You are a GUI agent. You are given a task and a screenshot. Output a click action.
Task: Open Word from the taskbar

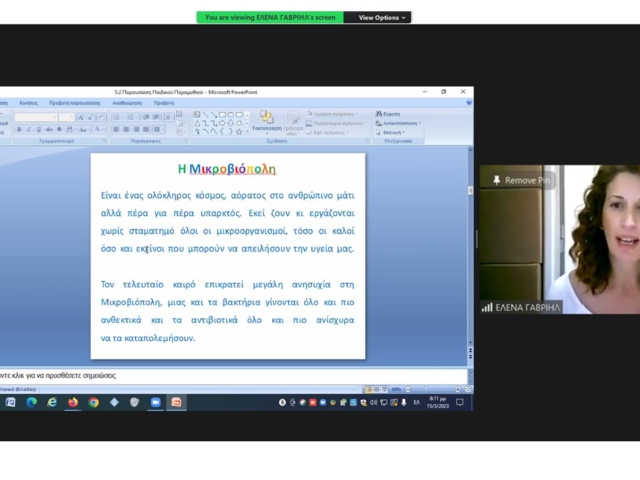click(x=11, y=402)
